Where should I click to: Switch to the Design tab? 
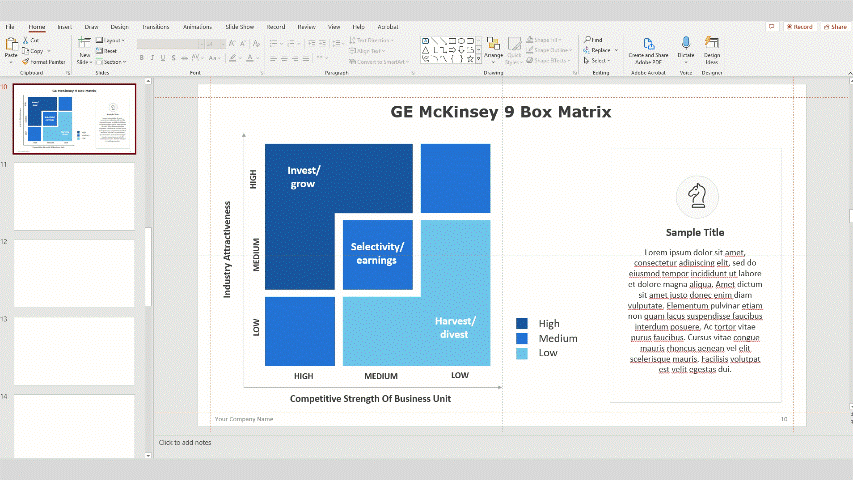pos(119,27)
